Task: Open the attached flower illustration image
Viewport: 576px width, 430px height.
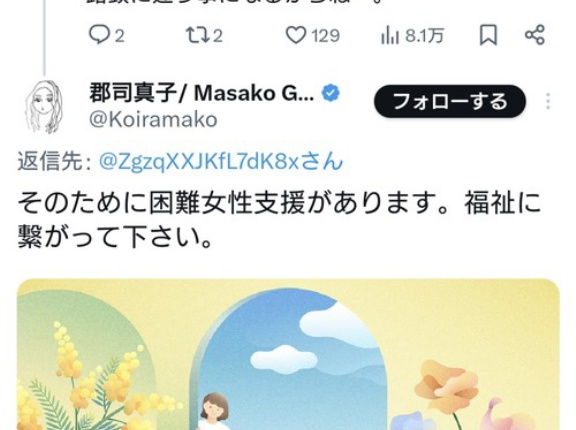Action: (x=288, y=354)
